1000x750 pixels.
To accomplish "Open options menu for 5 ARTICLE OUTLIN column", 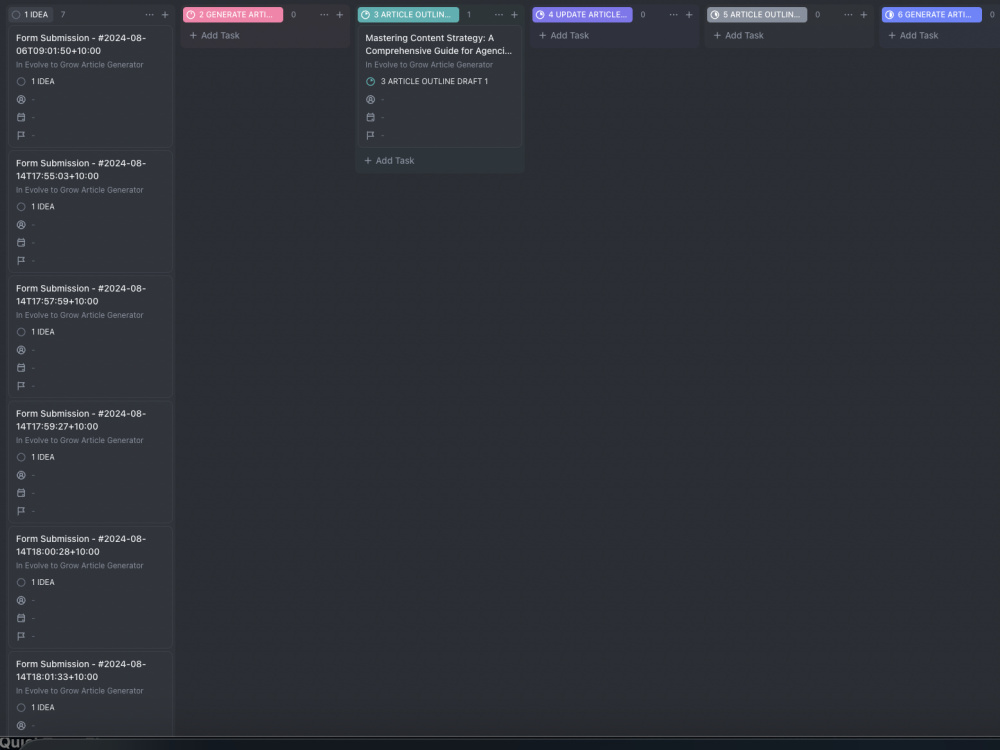I will pyautogui.click(x=848, y=15).
